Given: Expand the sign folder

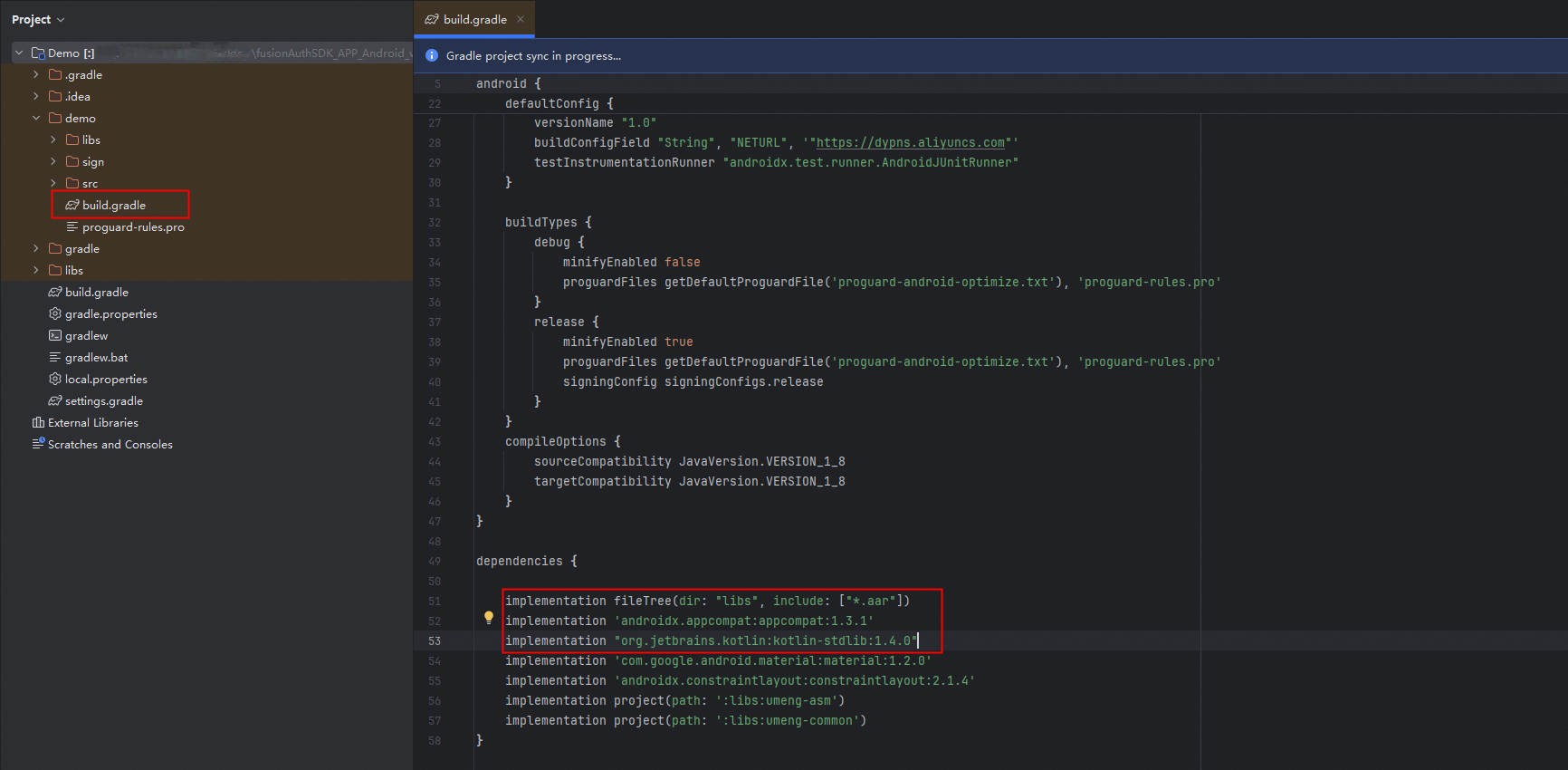Looking at the screenshot, I should [x=53, y=161].
